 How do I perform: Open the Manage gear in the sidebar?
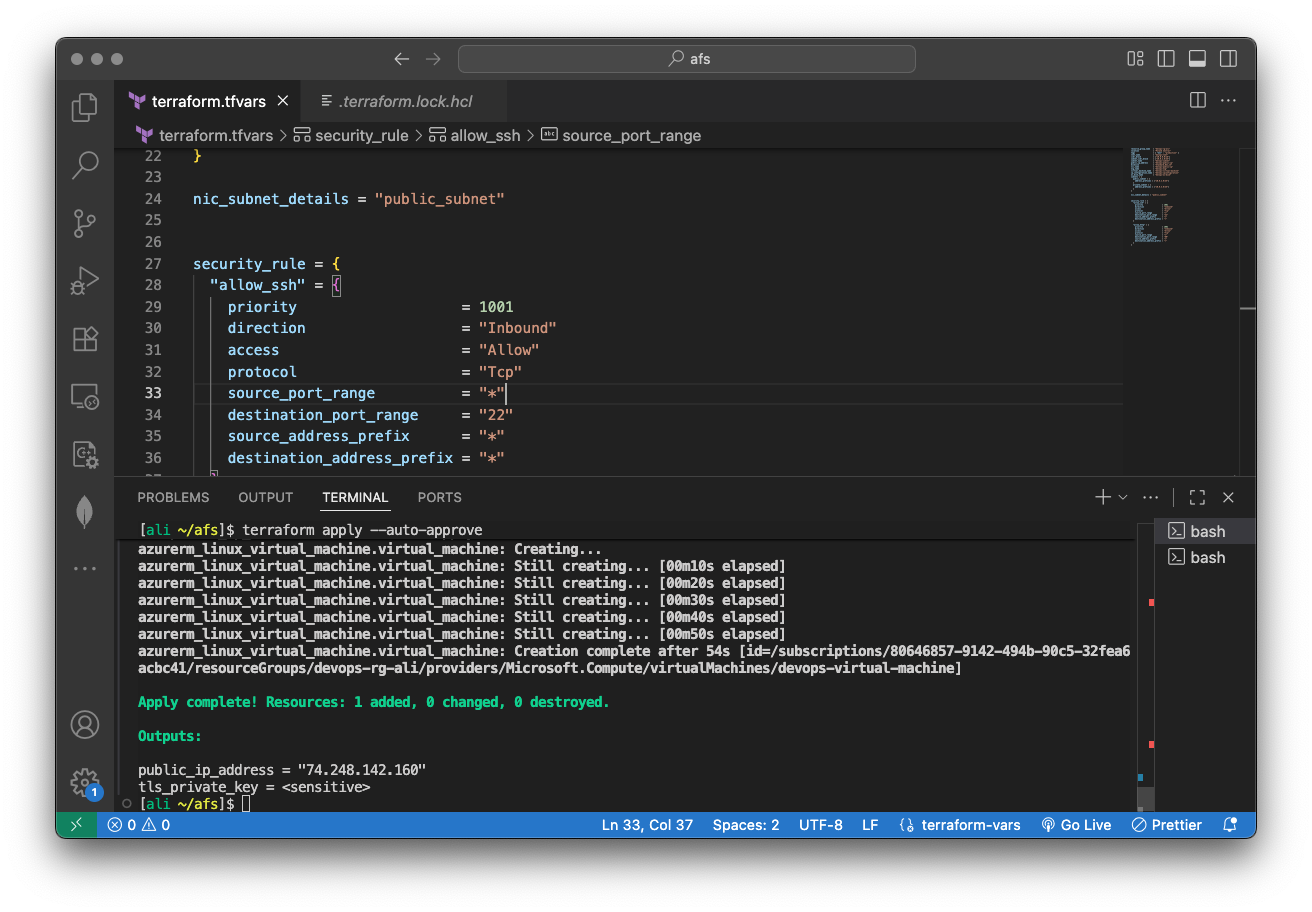[x=85, y=783]
